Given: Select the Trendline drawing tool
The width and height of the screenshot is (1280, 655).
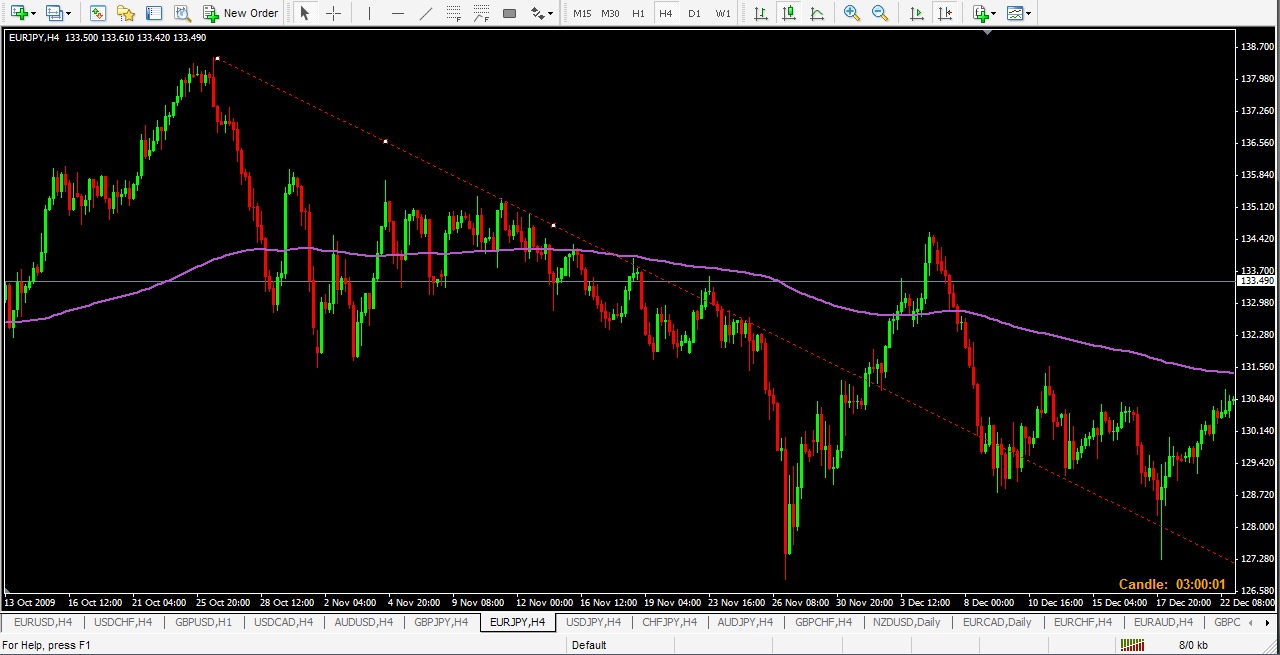Looking at the screenshot, I should (426, 13).
